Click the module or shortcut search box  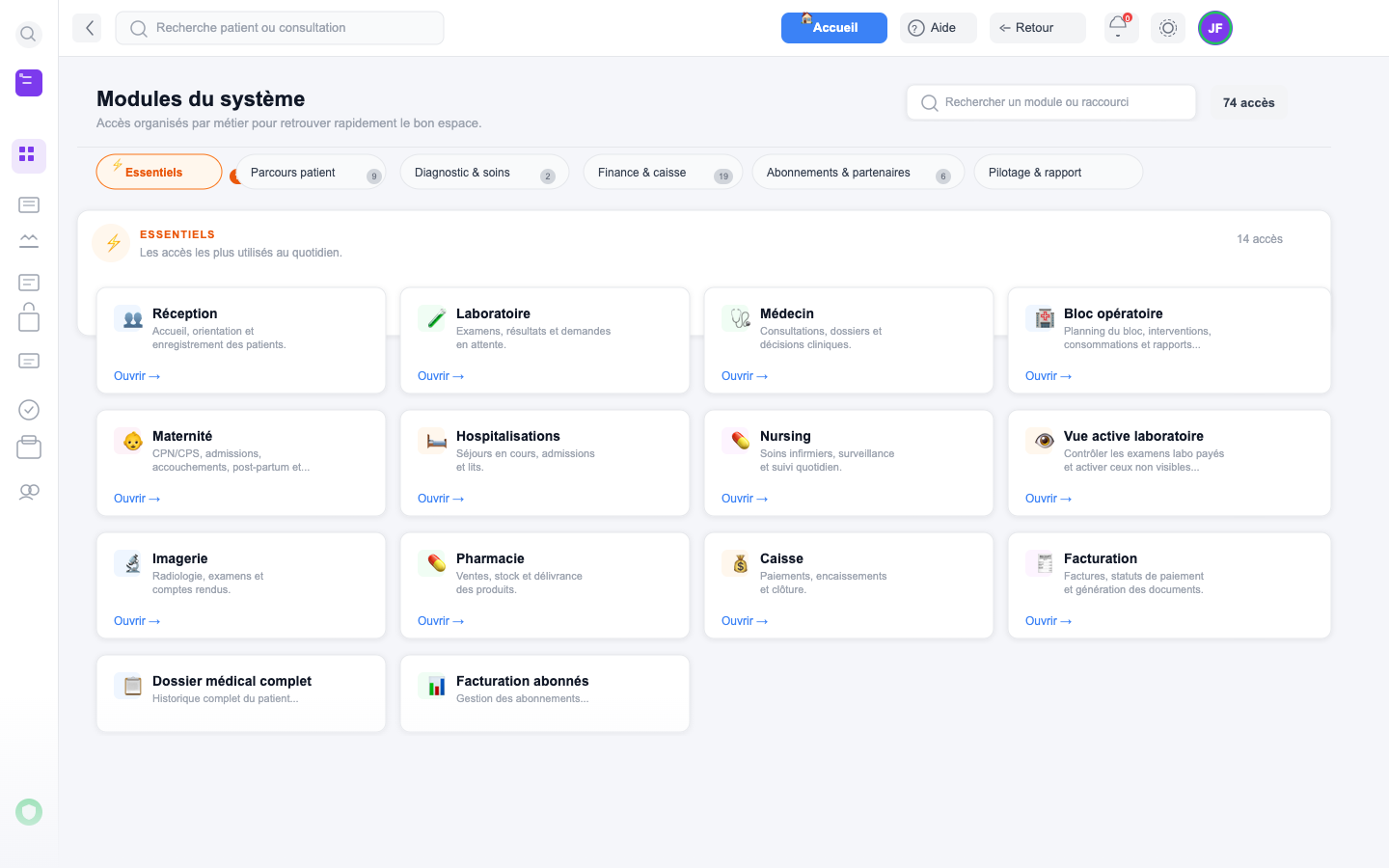click(1051, 102)
